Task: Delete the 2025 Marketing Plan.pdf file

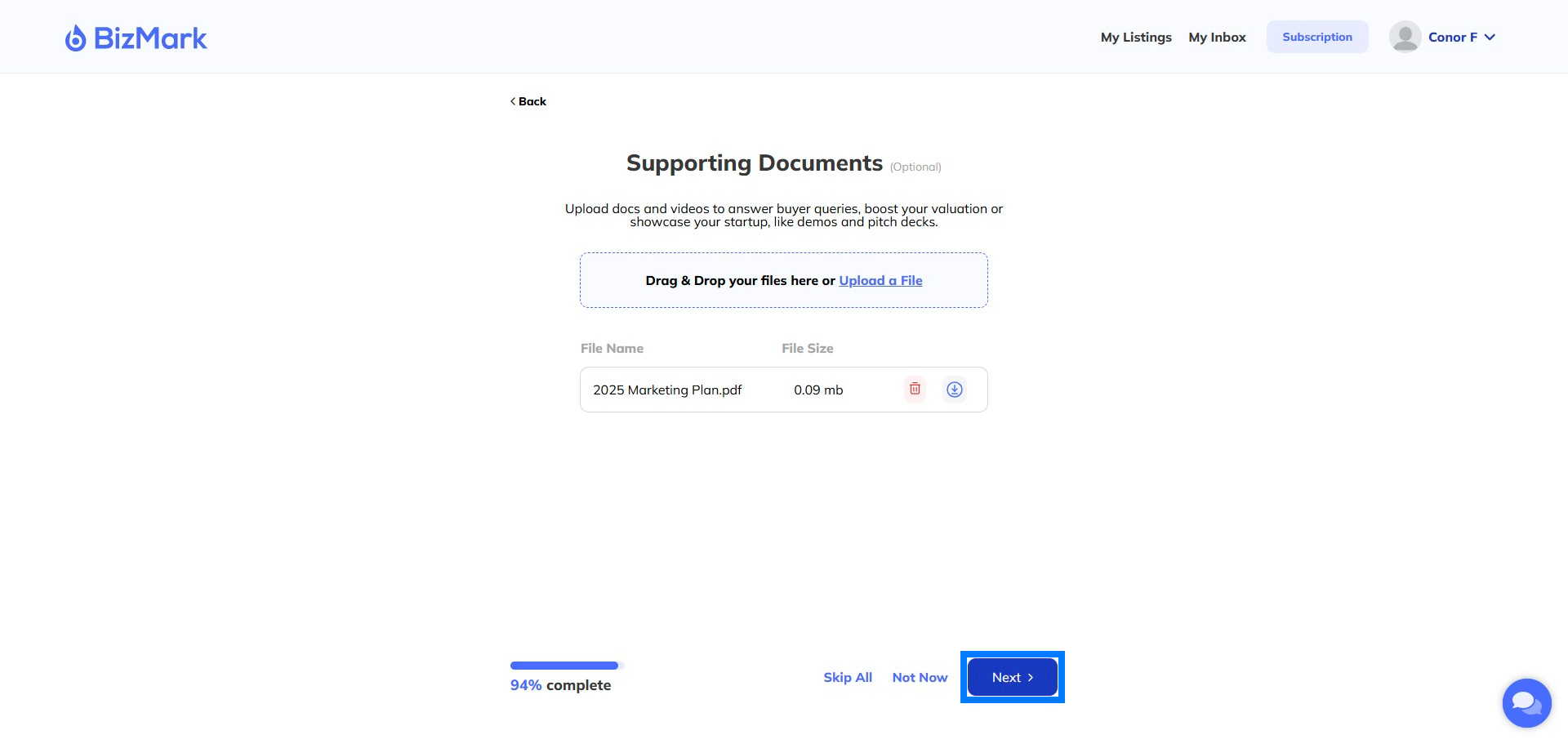Action: pyautogui.click(x=915, y=389)
